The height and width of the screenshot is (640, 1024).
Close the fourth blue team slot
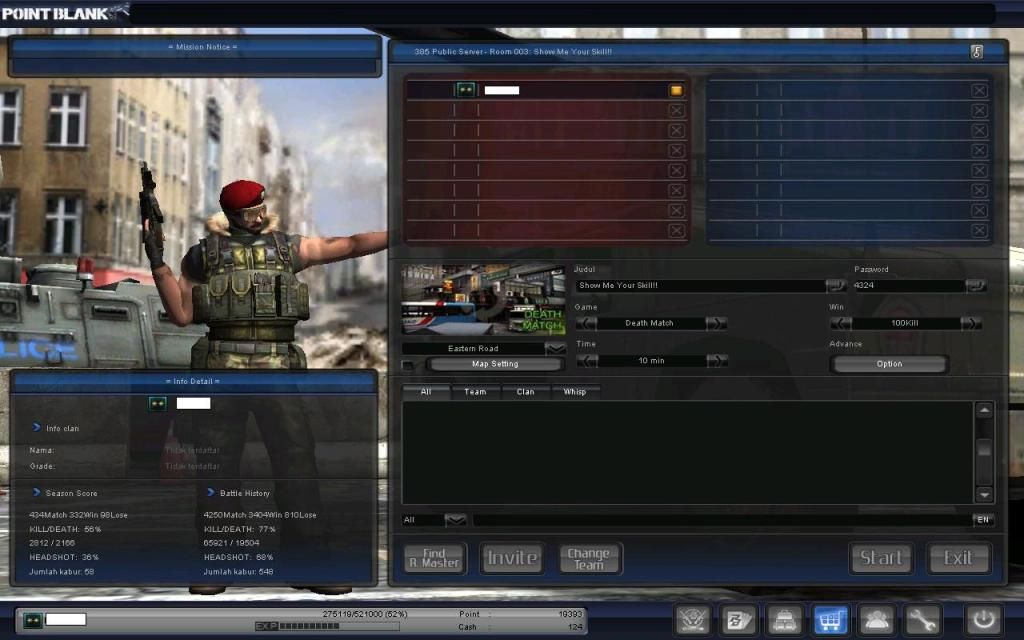click(x=979, y=150)
